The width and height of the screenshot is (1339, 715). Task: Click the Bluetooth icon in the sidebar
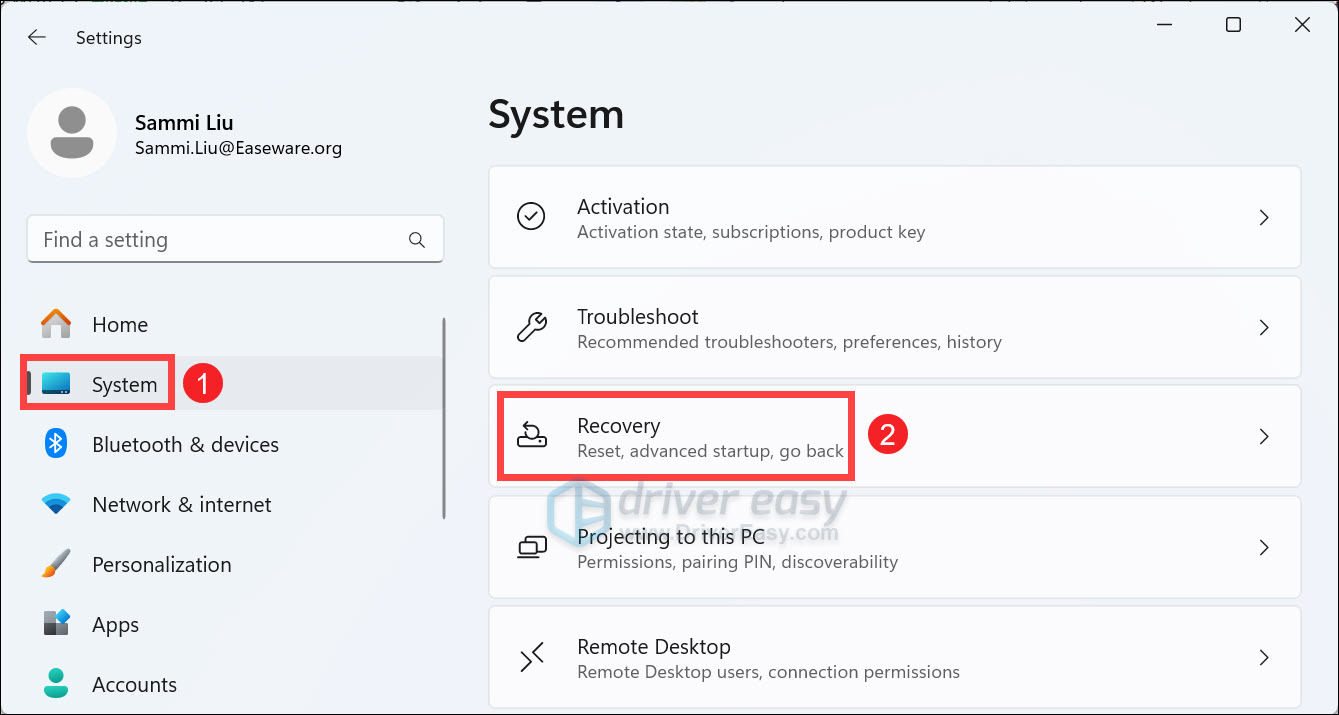click(55, 444)
